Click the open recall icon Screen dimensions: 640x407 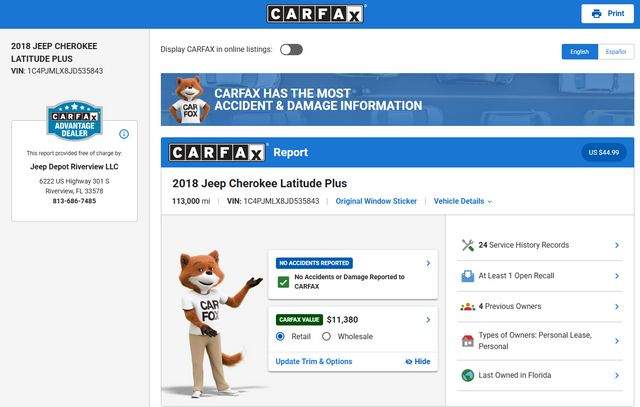click(468, 276)
